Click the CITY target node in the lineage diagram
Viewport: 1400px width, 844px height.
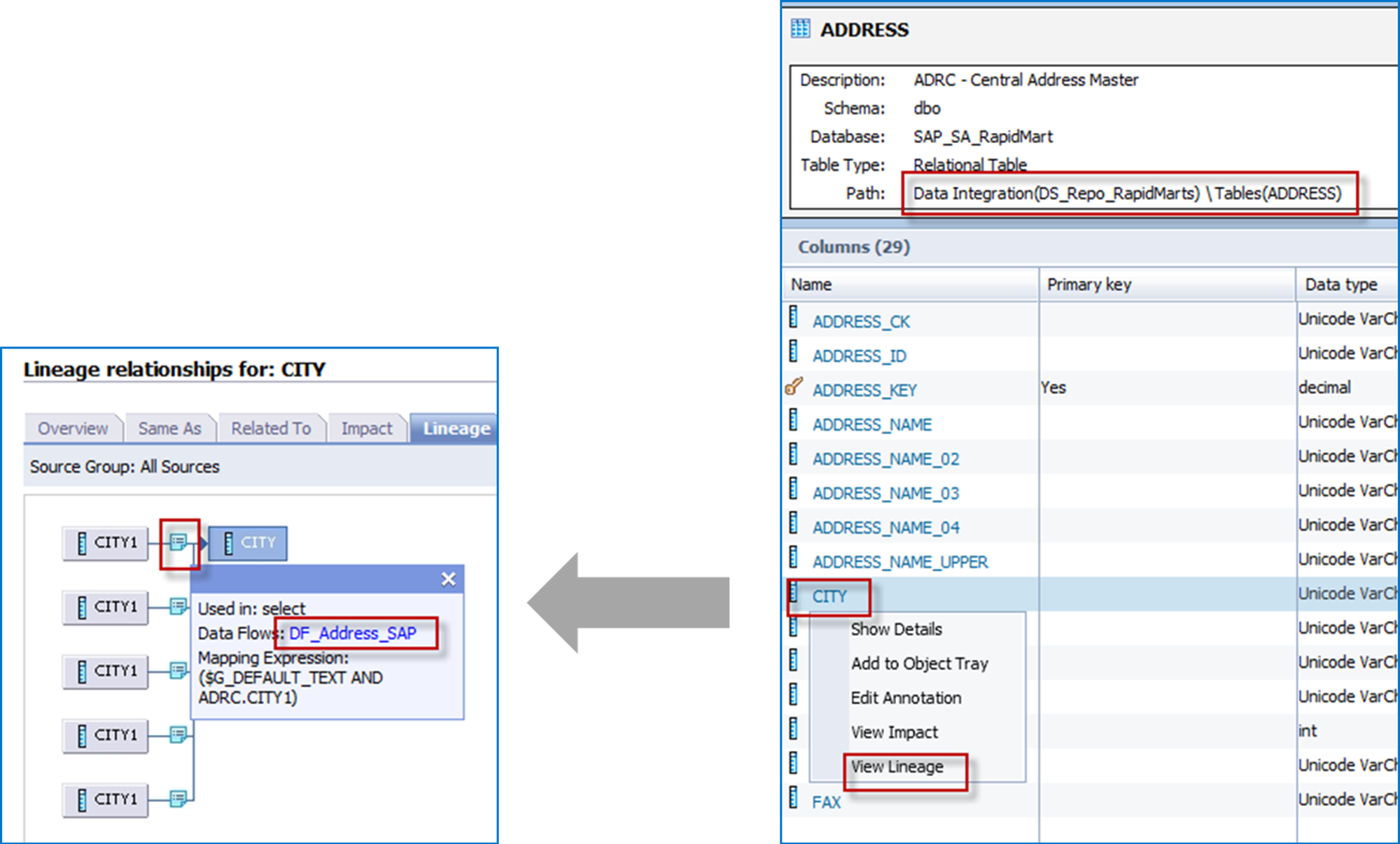point(249,542)
